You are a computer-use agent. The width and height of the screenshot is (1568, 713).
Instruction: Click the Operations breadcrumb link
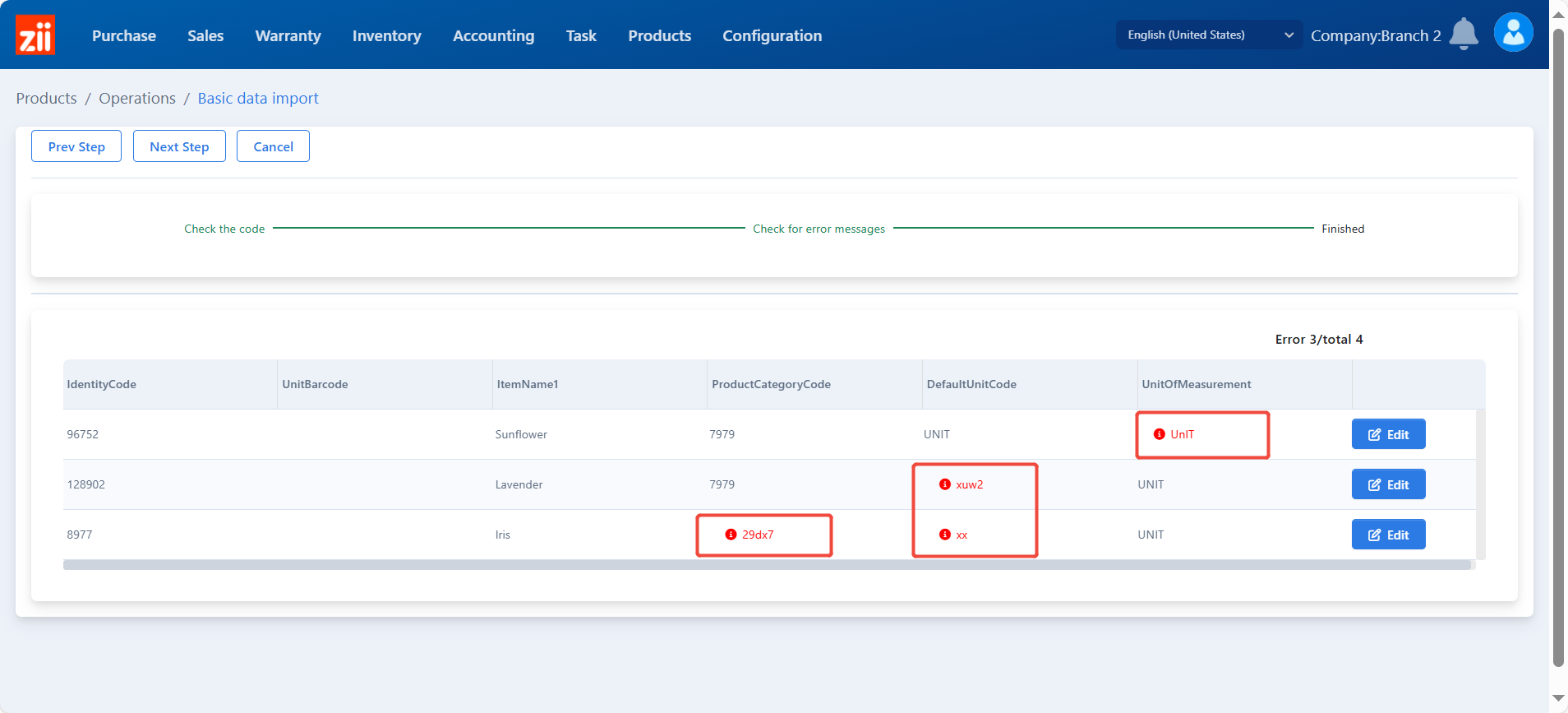pos(137,98)
